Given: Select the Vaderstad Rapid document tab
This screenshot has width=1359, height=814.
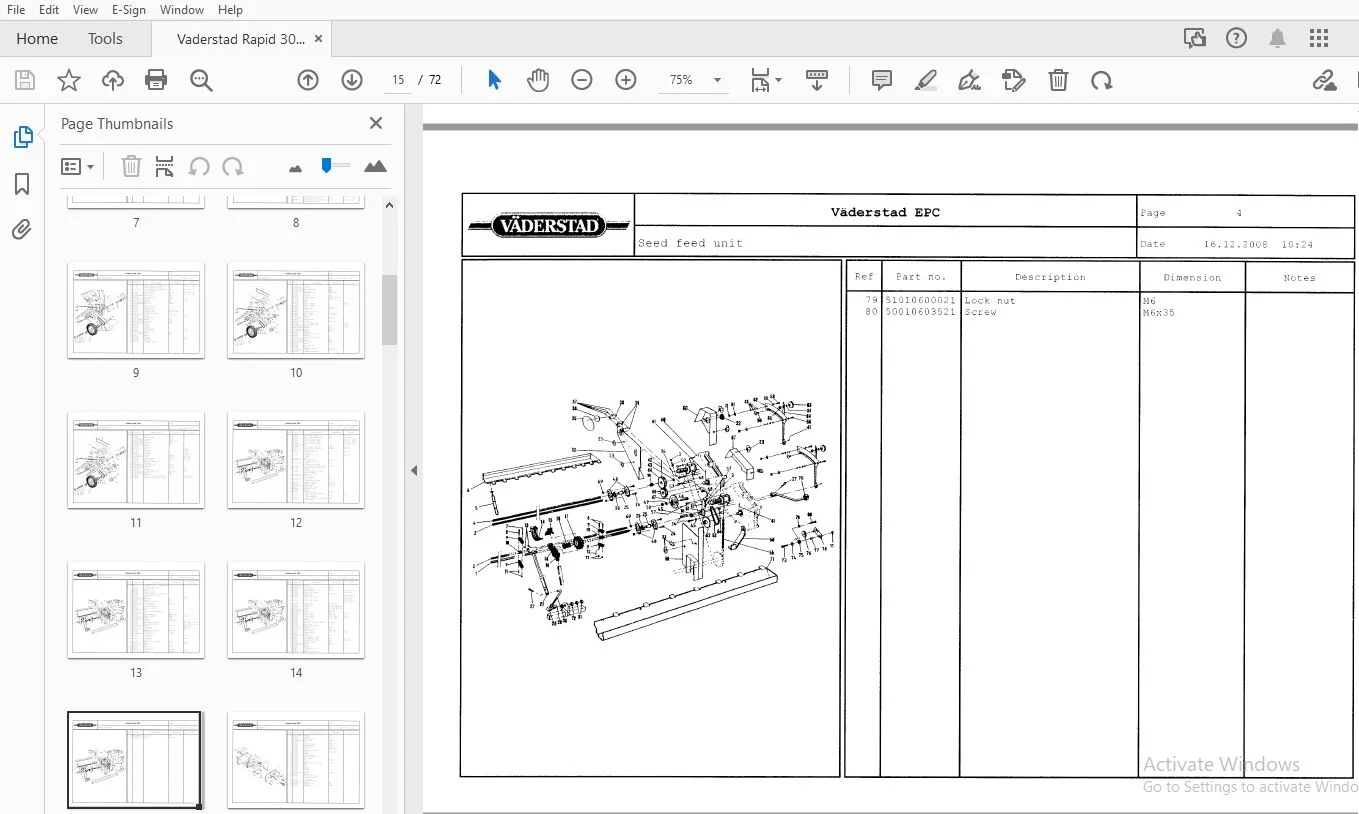Looking at the screenshot, I should tap(241, 39).
